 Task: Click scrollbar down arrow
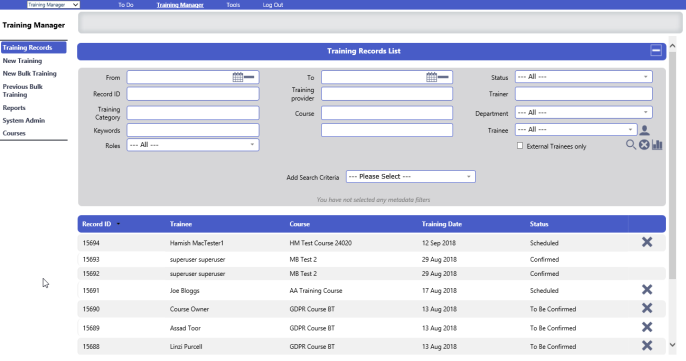click(x=672, y=345)
